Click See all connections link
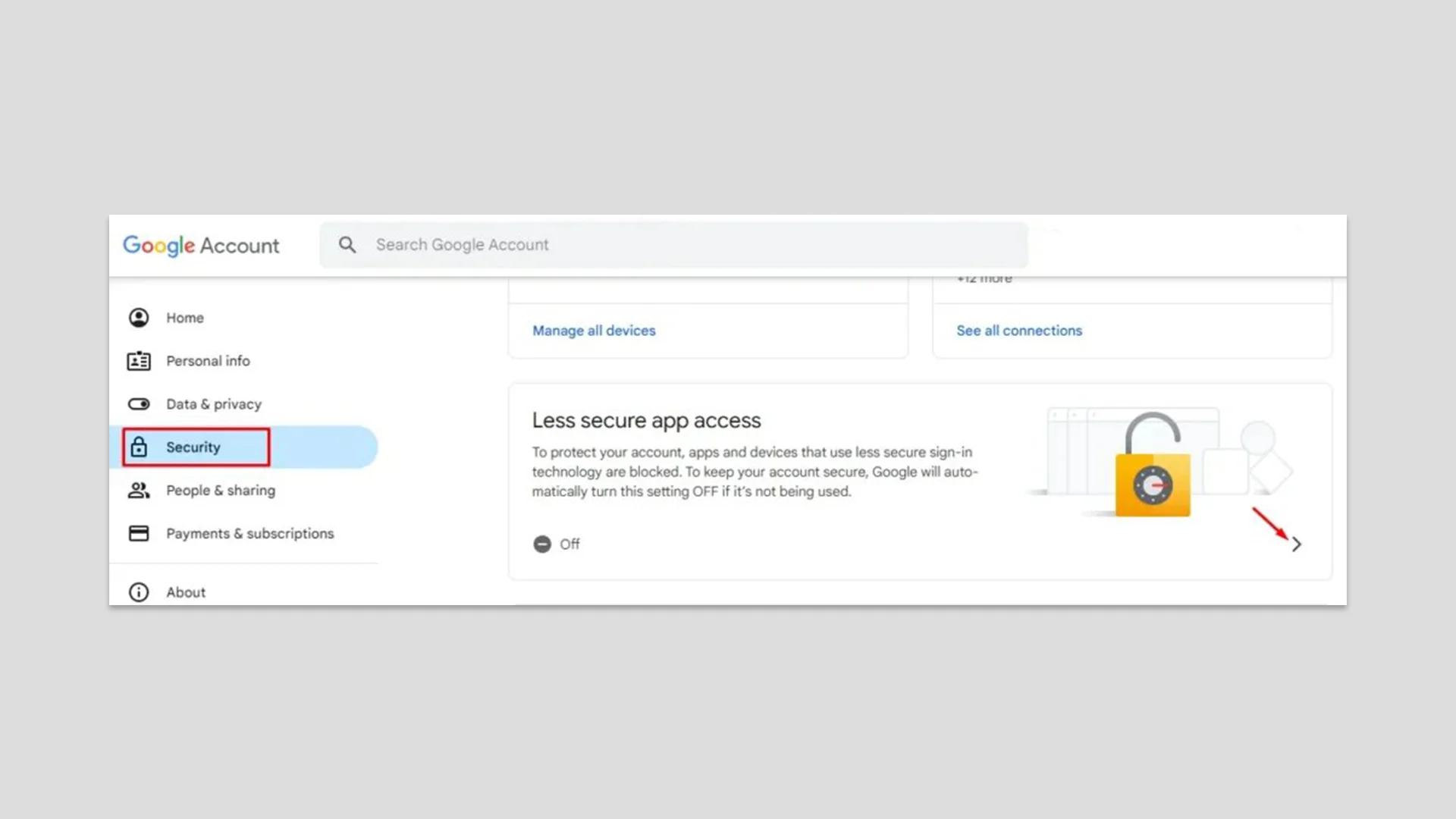 pyautogui.click(x=1019, y=331)
